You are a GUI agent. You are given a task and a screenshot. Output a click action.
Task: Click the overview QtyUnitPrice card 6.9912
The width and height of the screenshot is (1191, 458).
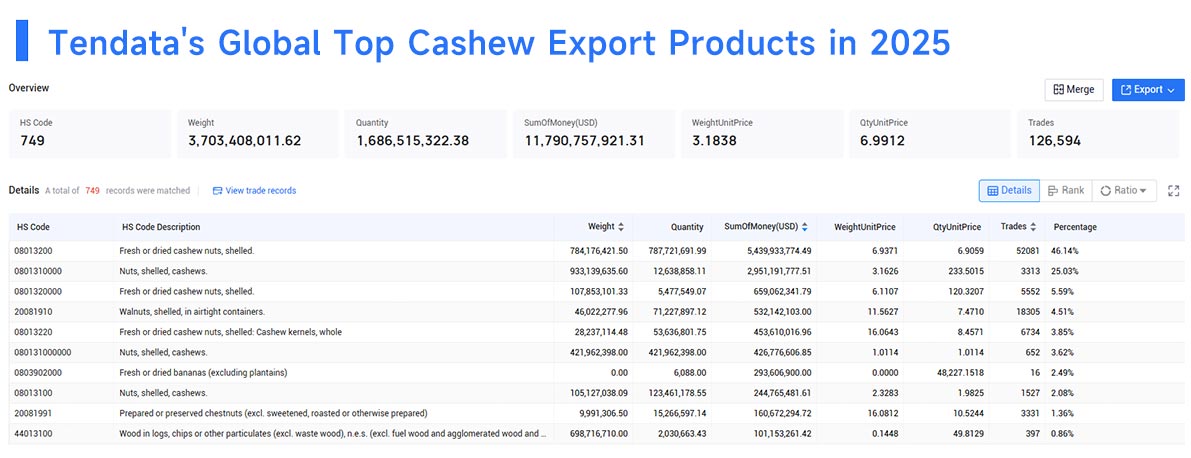(x=930, y=134)
